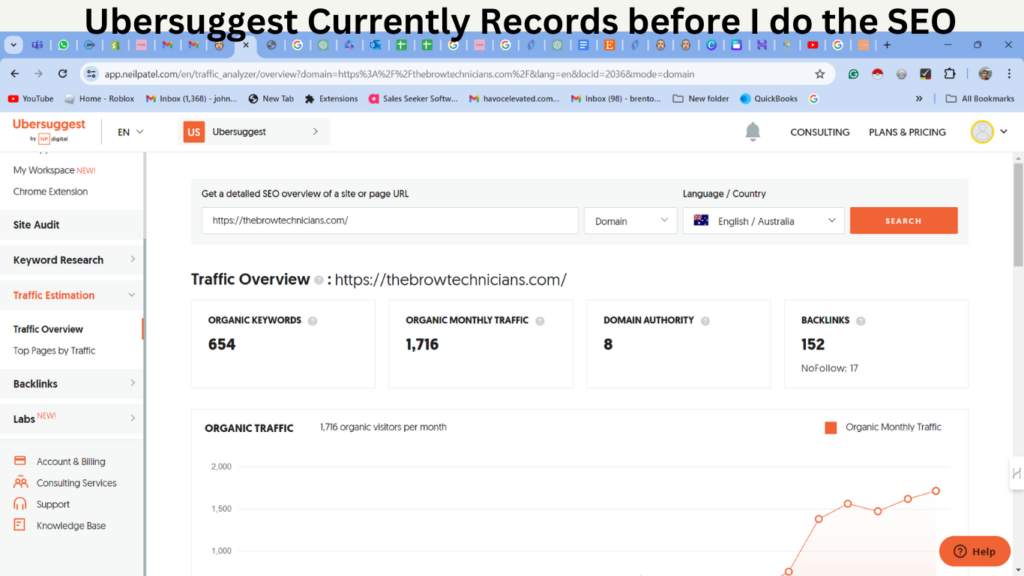Open the tab search dropdown
The image size is (1024, 576).
point(13,45)
